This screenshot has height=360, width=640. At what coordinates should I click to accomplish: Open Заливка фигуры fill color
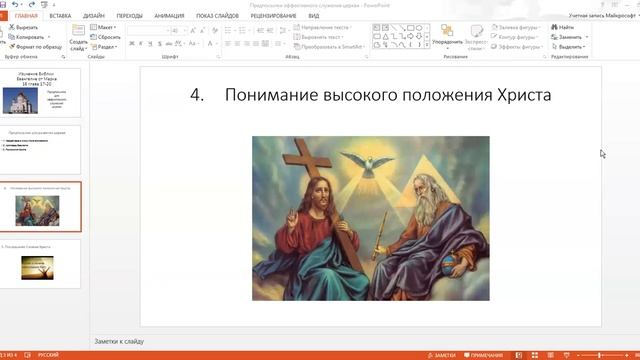click(x=516, y=27)
